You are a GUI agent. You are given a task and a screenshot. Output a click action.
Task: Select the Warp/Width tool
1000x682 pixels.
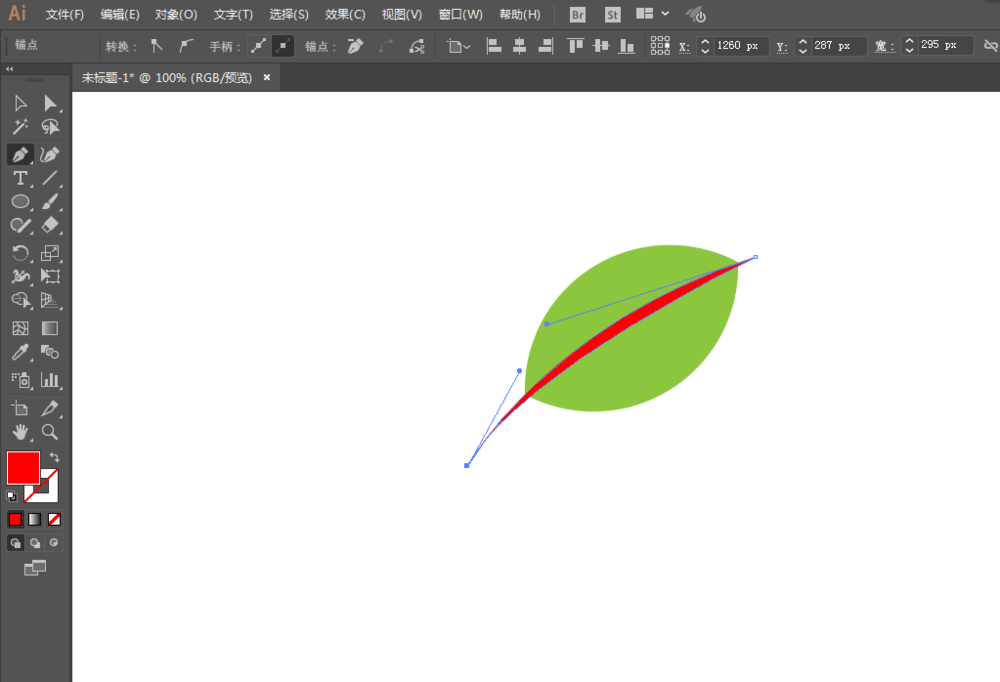pos(20,276)
